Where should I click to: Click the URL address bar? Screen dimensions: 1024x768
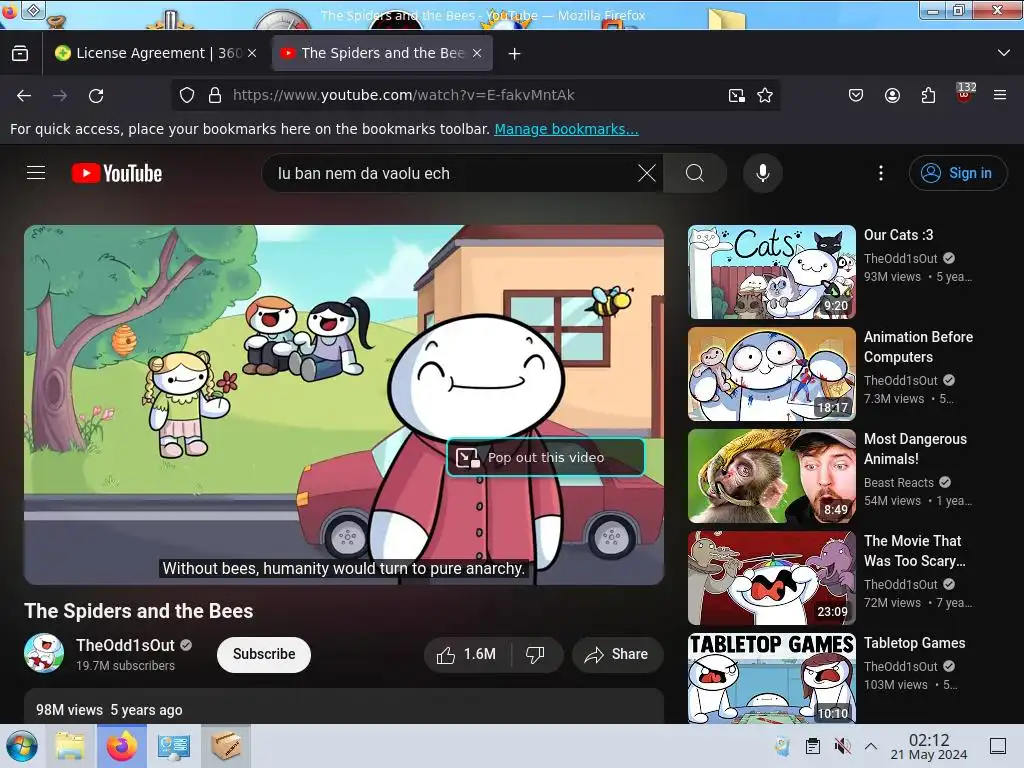point(477,95)
